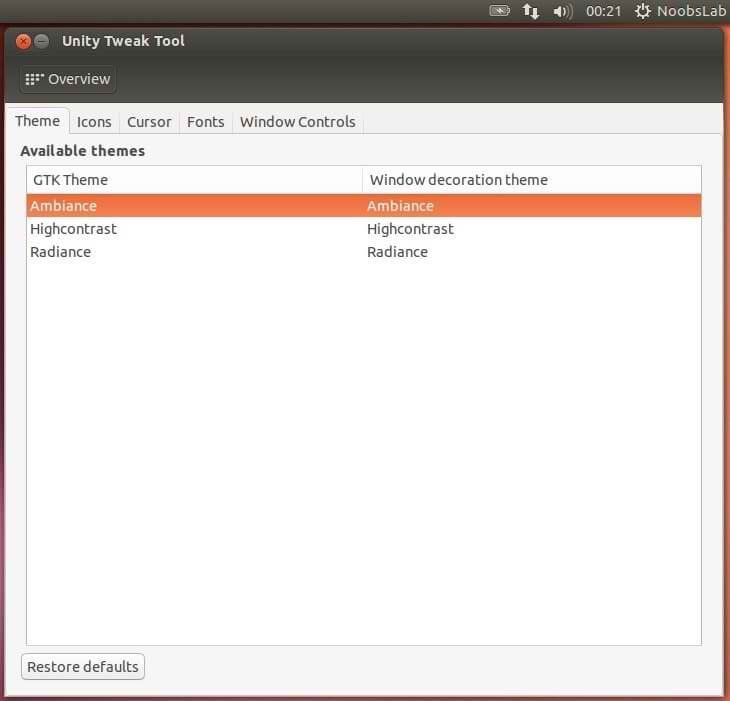Open the sound volume indicator
Image resolution: width=730 pixels, height=701 pixels.
[x=563, y=11]
